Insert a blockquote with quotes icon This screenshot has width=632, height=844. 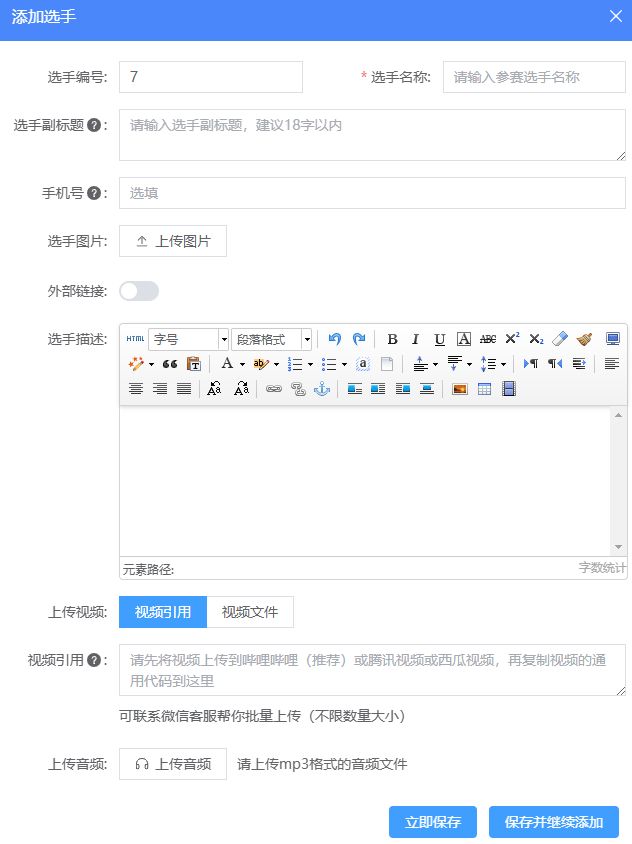[x=170, y=364]
